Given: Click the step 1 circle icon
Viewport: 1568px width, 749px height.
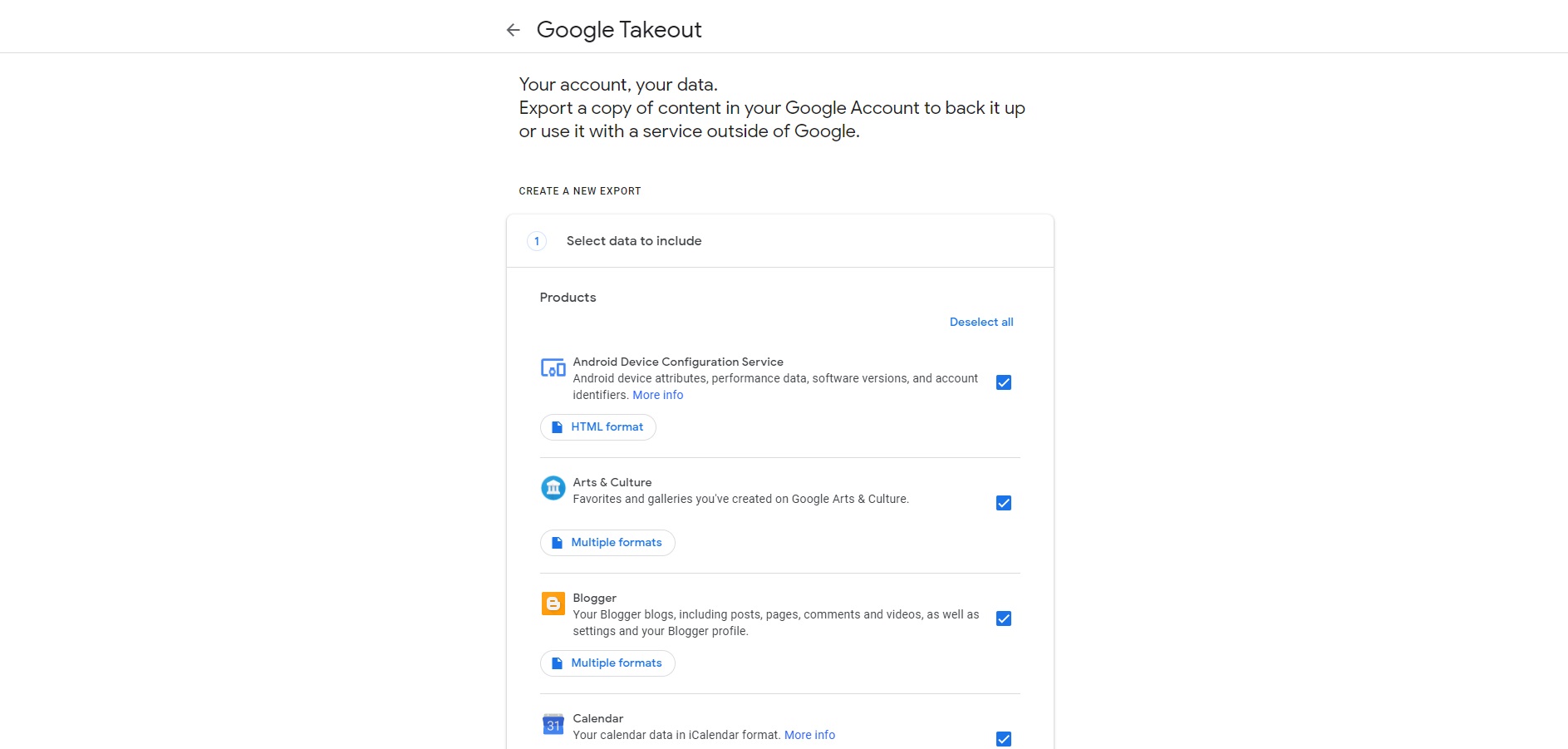Looking at the screenshot, I should pos(537,241).
